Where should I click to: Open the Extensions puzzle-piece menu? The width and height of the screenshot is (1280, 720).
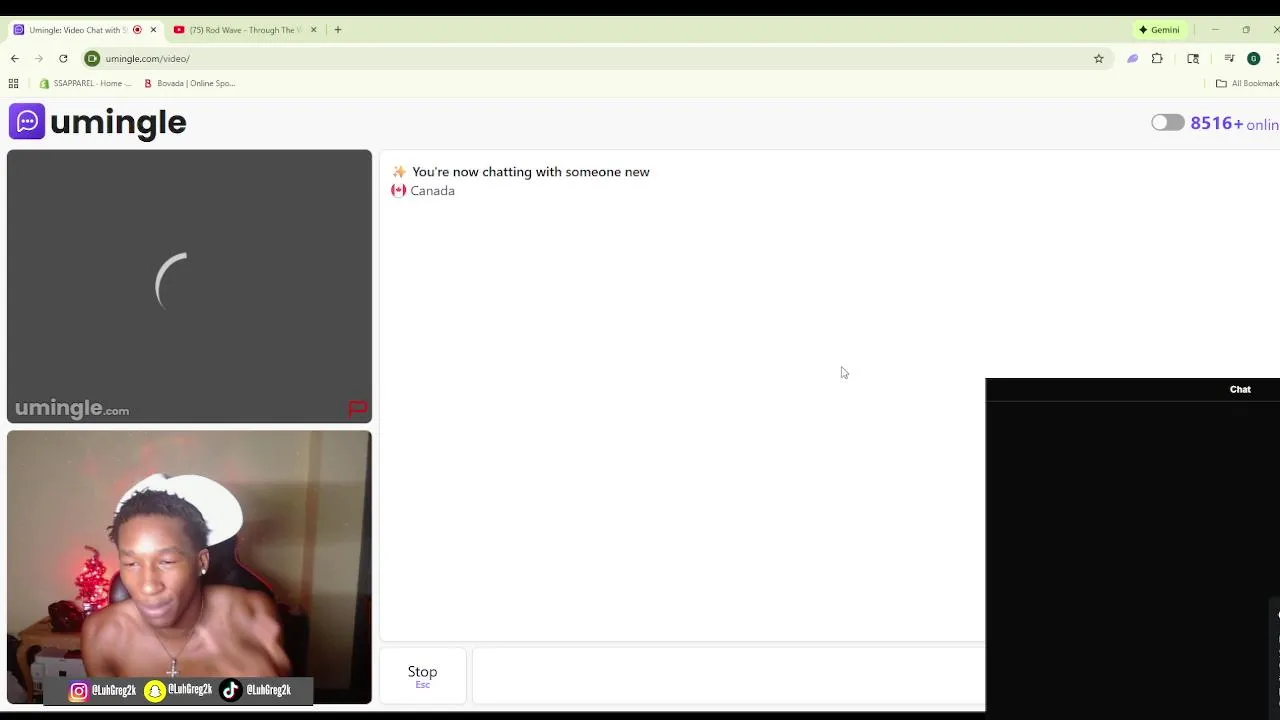[x=1157, y=58]
